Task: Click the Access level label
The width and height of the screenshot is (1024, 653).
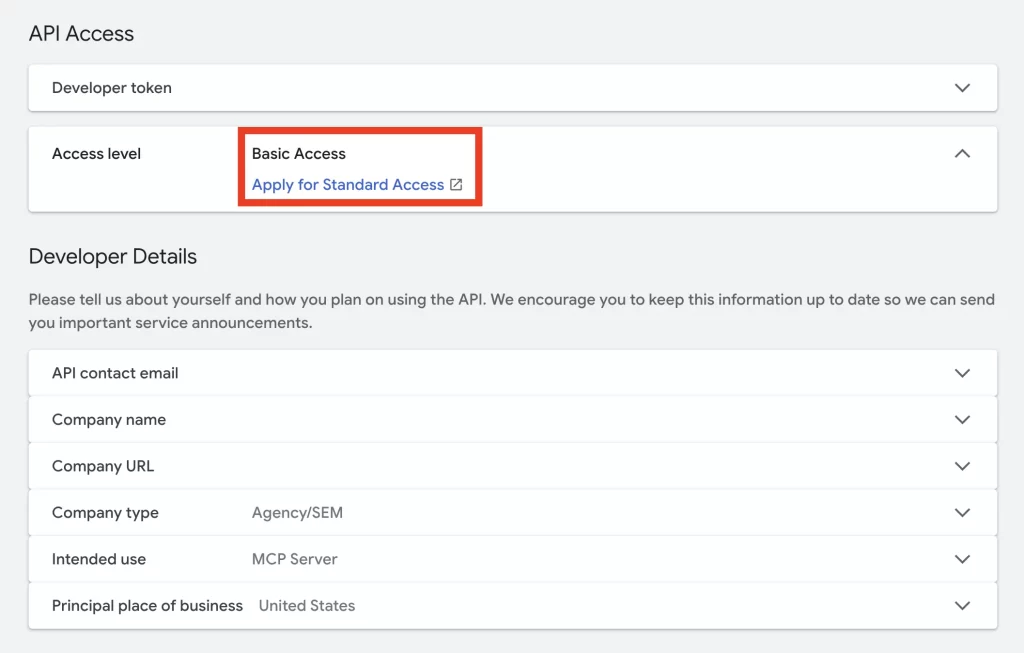Action: pos(96,154)
